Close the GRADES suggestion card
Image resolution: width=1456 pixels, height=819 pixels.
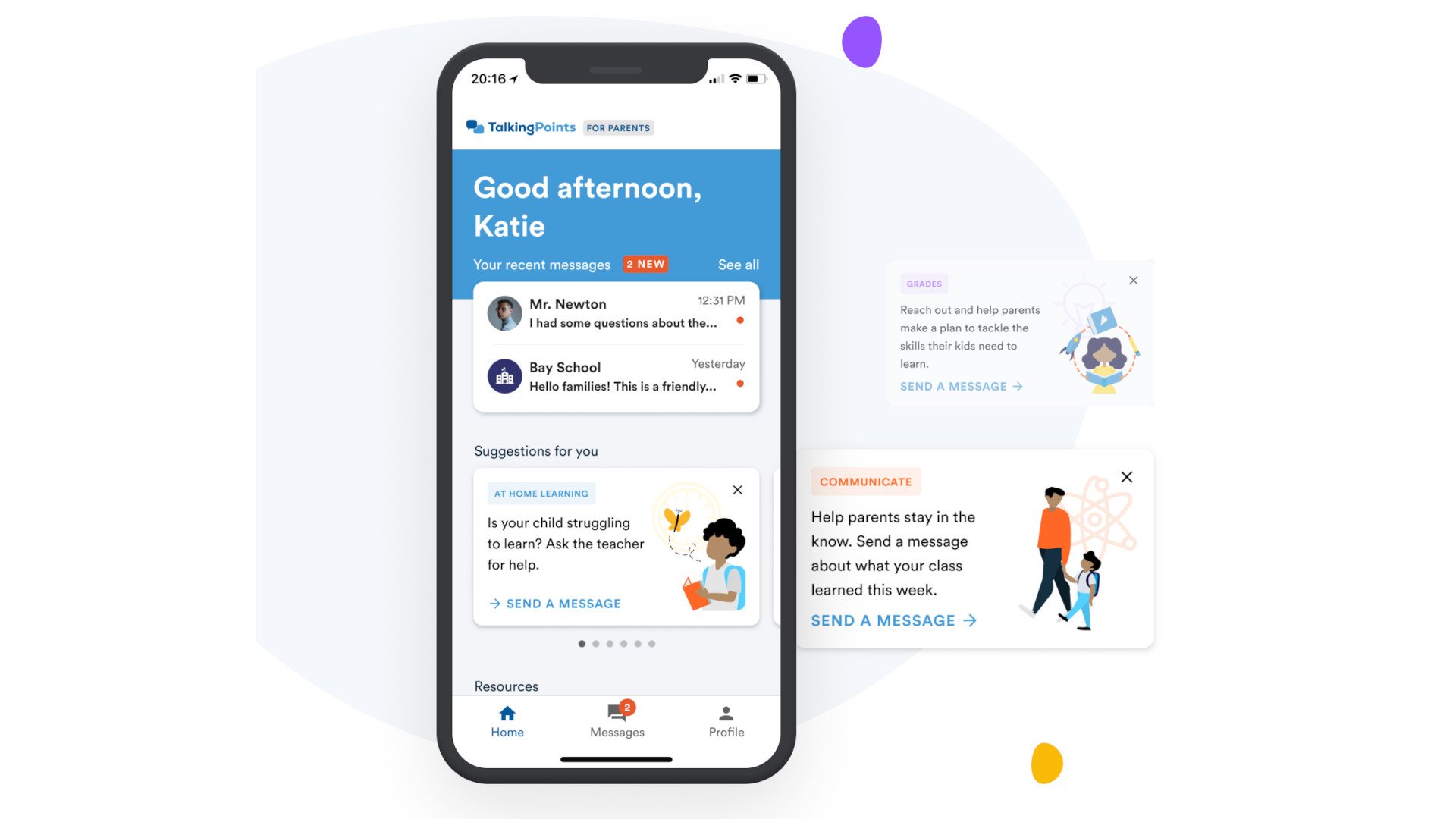1133,280
